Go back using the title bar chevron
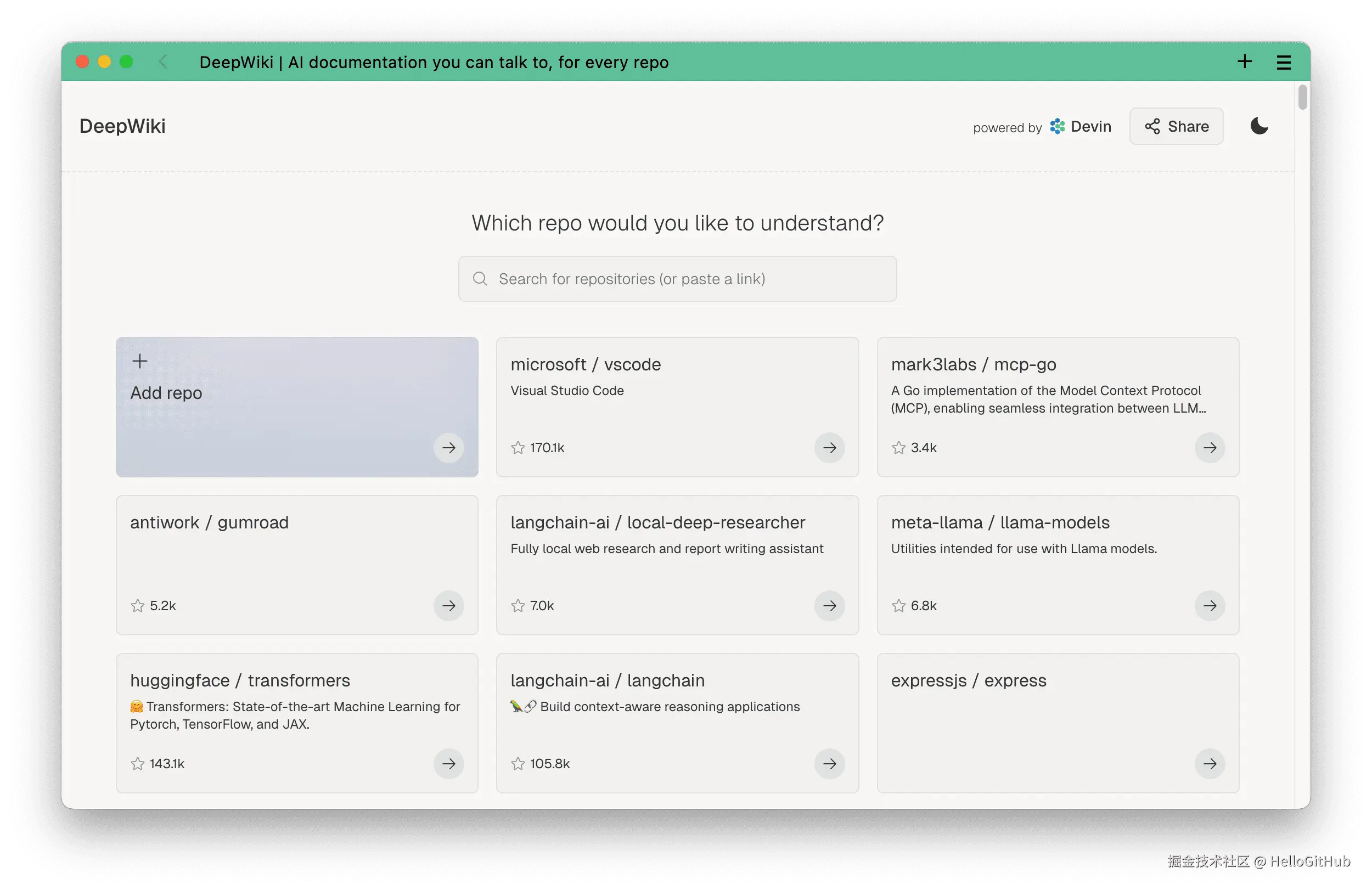The width and height of the screenshot is (1372, 890). (163, 61)
